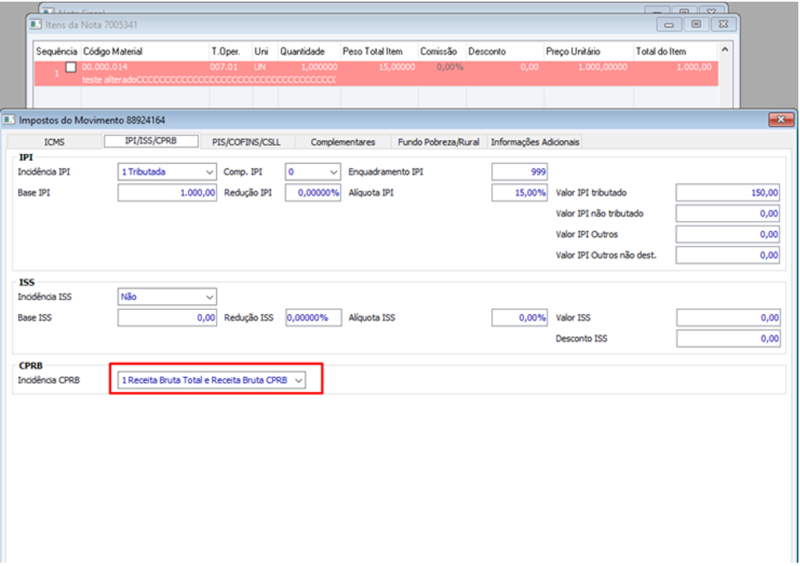Click the Redução IPI field
The width and height of the screenshot is (800, 566).
[313, 193]
